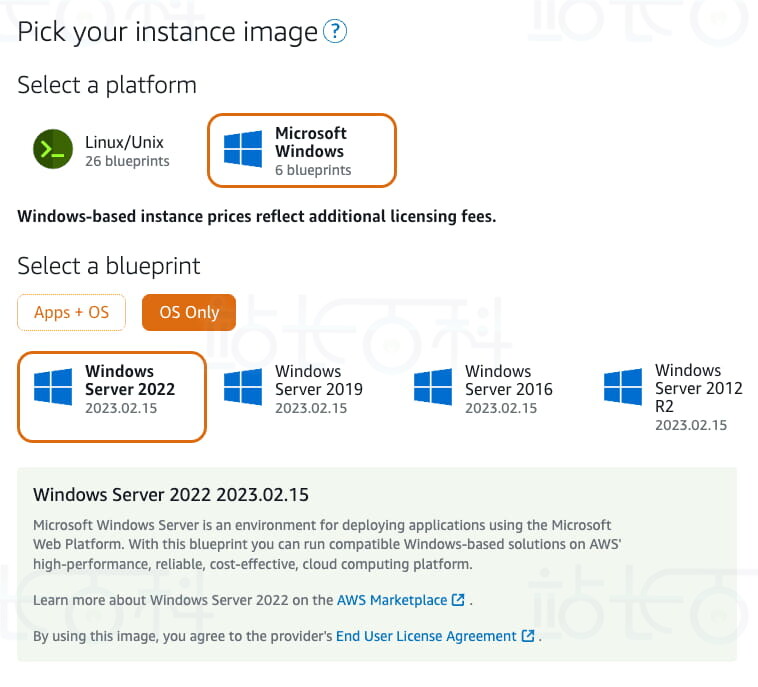
Task: Select the Linux/Unix platform label
Action: click(124, 142)
